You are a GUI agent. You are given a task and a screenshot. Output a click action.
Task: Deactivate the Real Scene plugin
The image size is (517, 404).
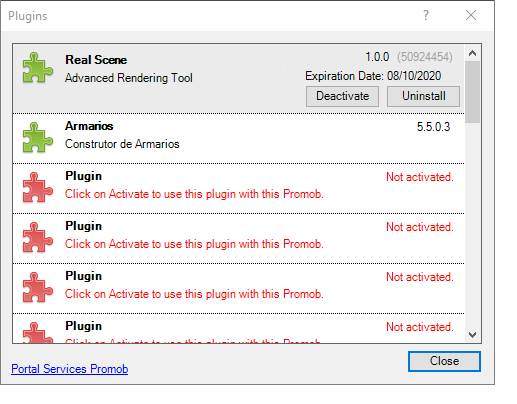click(x=342, y=96)
